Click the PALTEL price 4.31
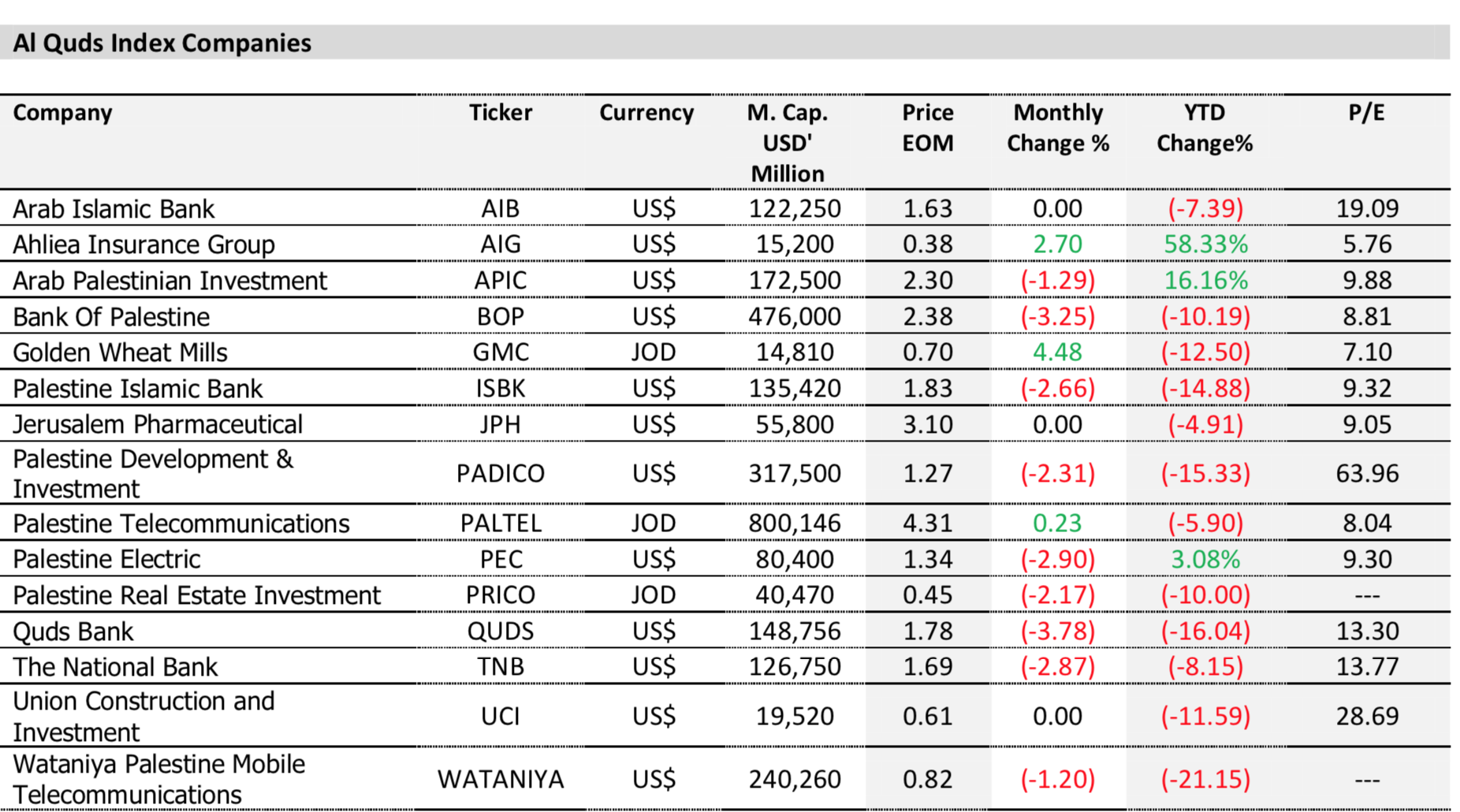This screenshot has width=1460, height=812. click(928, 523)
